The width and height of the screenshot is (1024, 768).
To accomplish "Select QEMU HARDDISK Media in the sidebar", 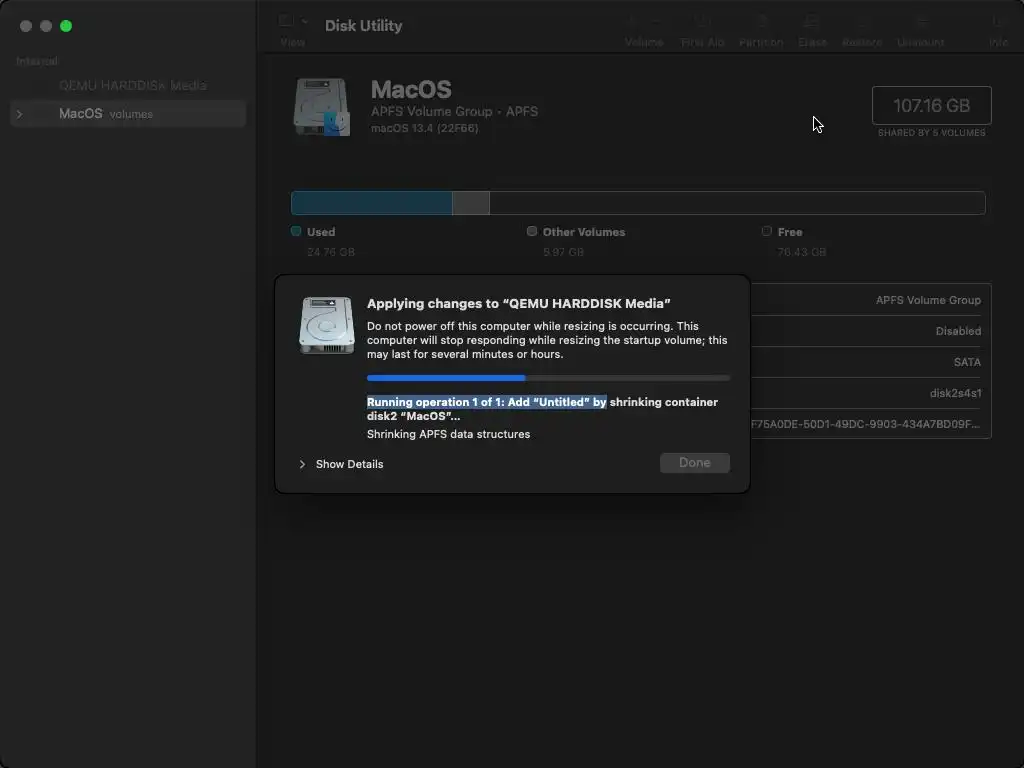I will tap(133, 86).
